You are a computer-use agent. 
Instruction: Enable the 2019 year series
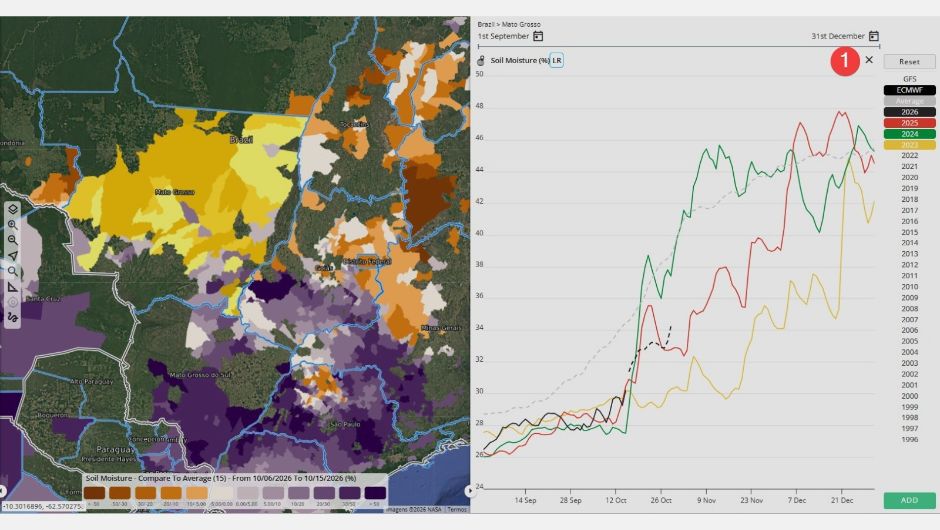(x=909, y=188)
